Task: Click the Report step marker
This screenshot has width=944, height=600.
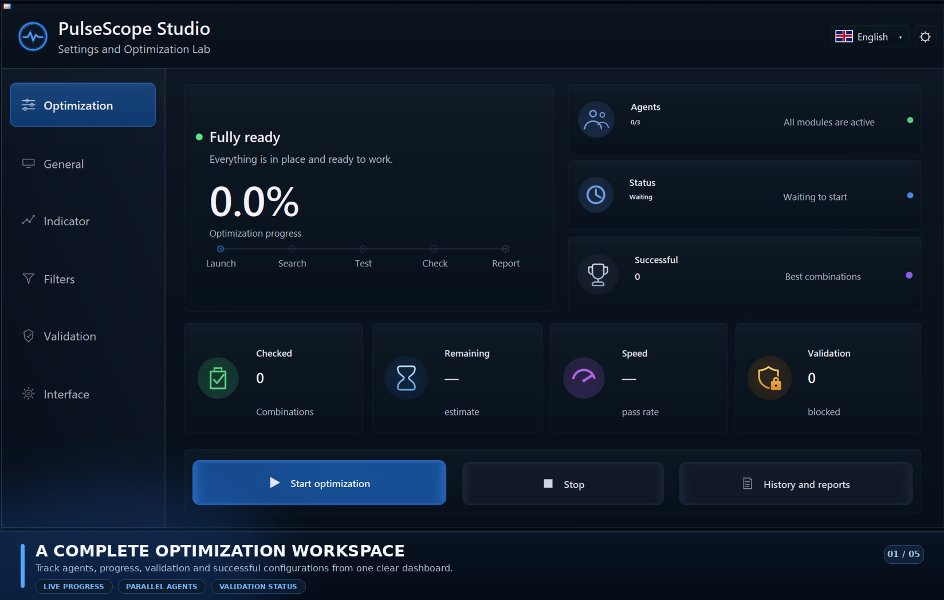Action: click(505, 249)
